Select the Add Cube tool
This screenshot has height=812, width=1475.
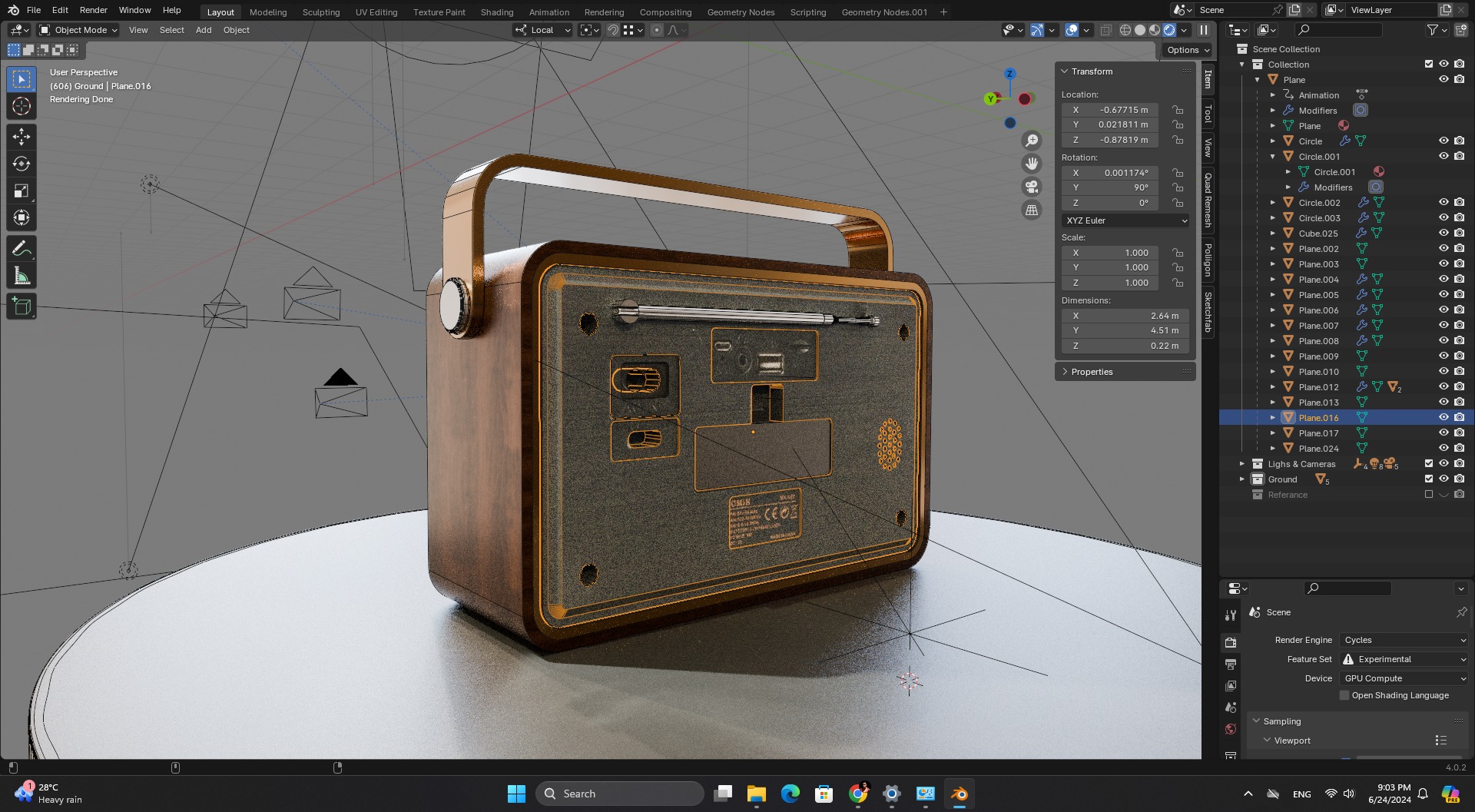point(22,307)
